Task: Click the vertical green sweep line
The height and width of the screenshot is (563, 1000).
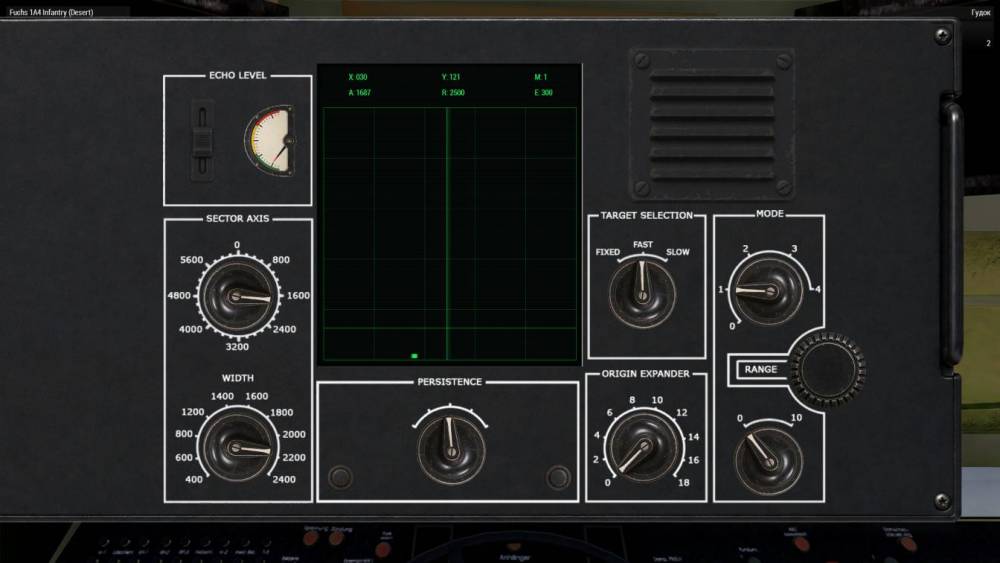Action: (447, 234)
